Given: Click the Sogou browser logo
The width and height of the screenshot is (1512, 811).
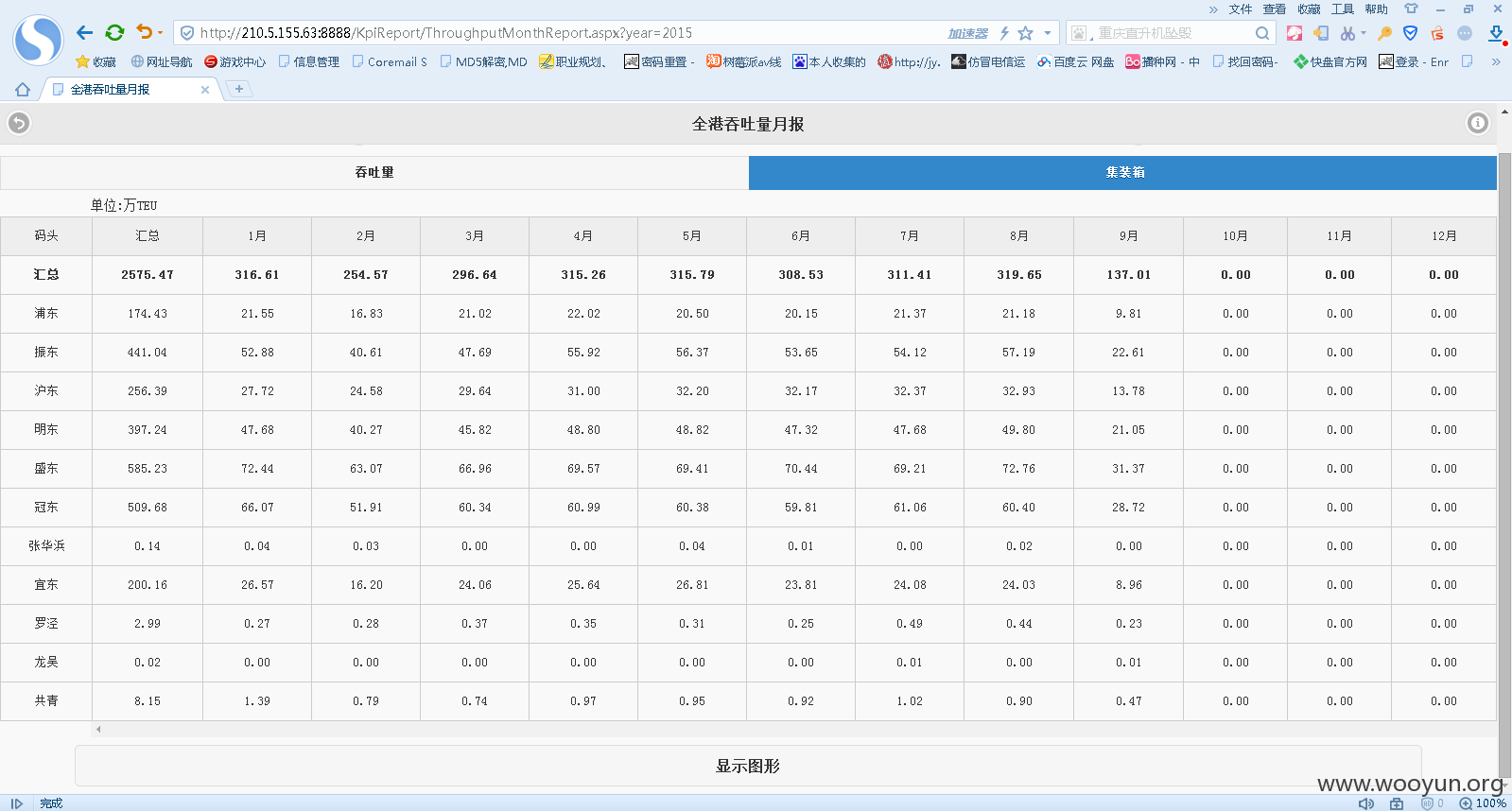Looking at the screenshot, I should (38, 40).
